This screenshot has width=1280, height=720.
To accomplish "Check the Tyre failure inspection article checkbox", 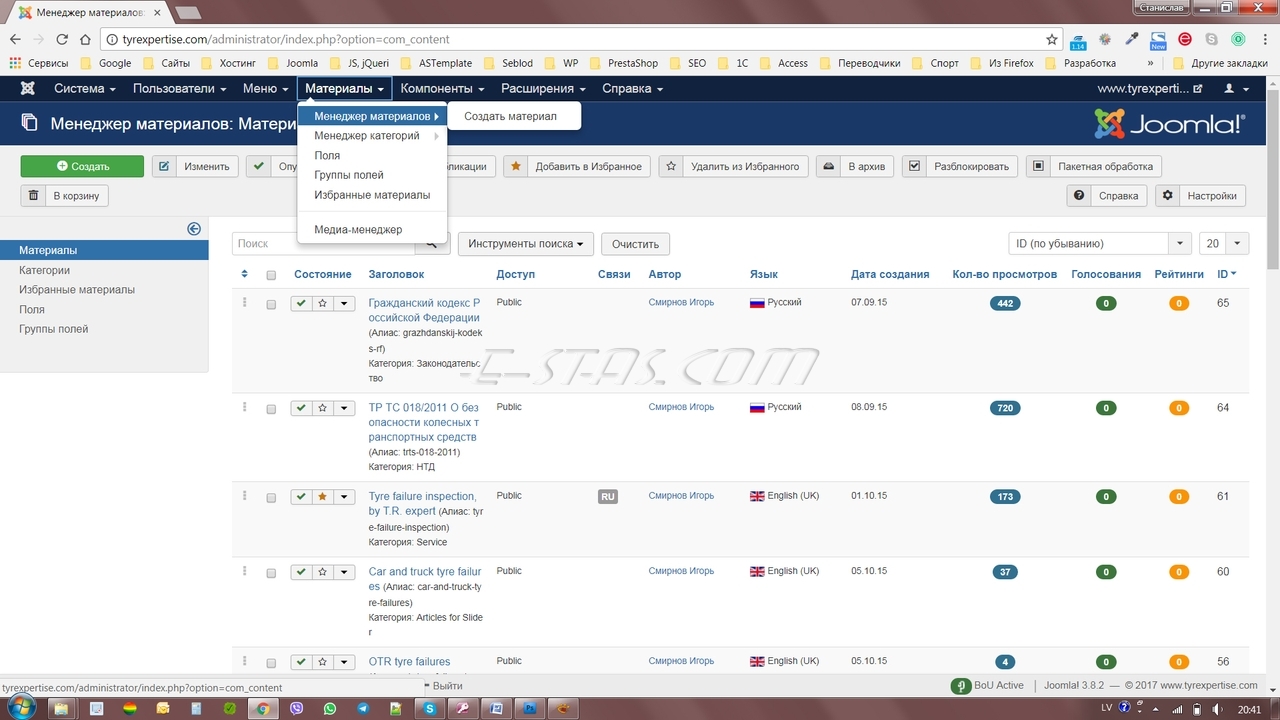I will pyautogui.click(x=271, y=498).
